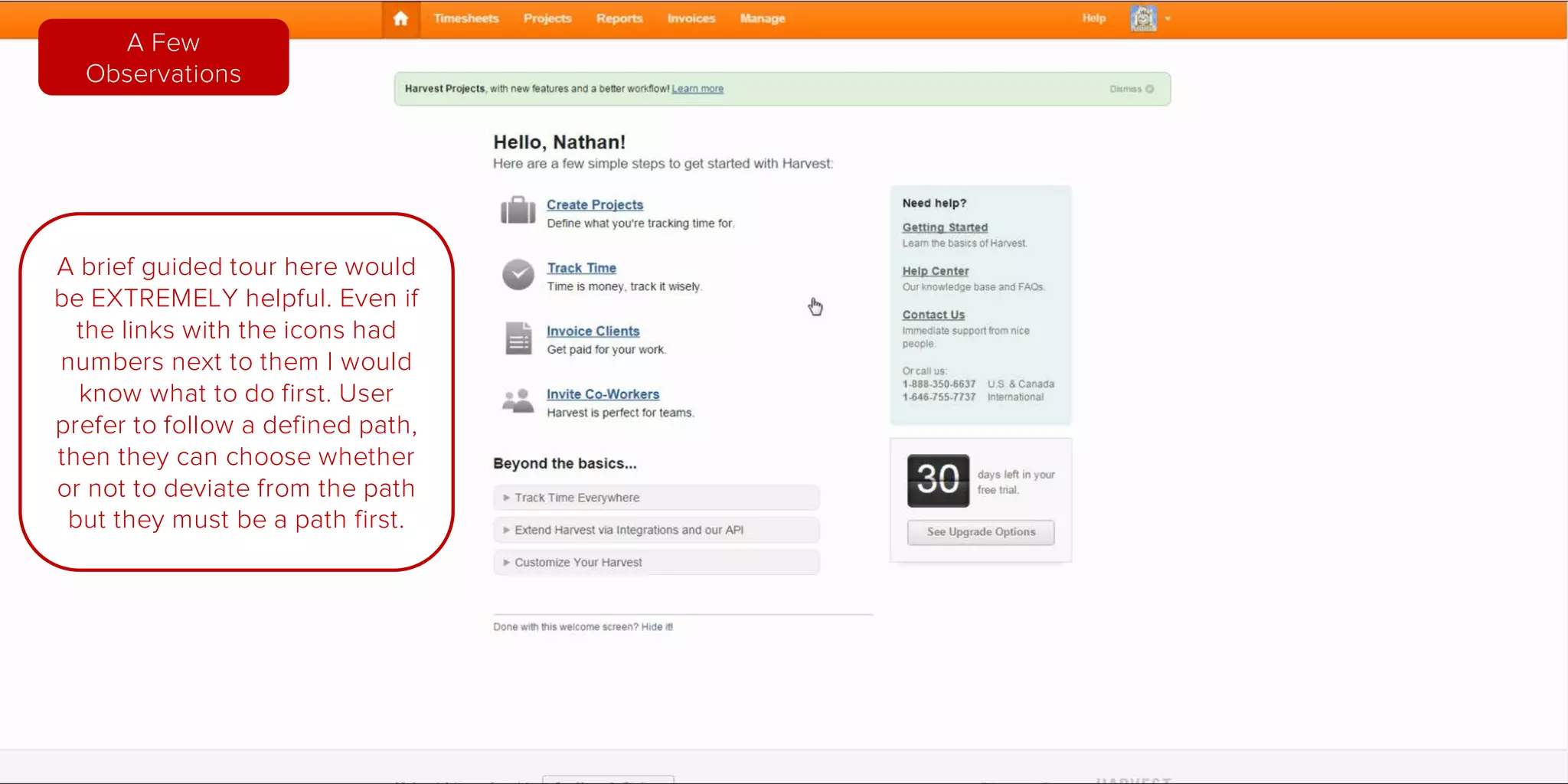
Task: Open the Create Projects link
Action: (x=595, y=204)
